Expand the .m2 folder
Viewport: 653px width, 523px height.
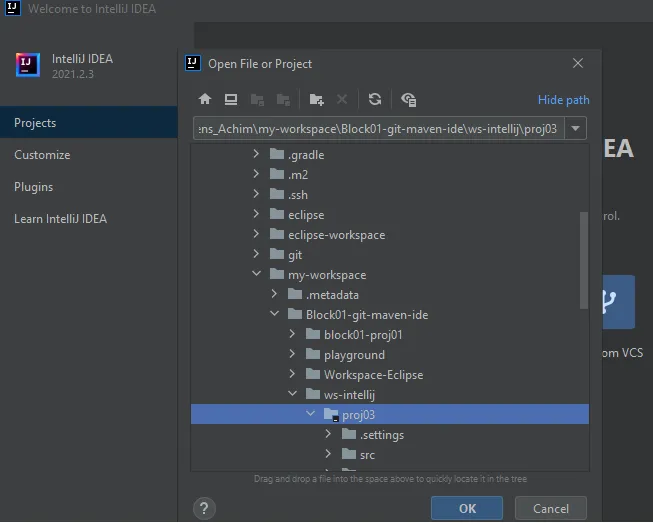coord(256,174)
